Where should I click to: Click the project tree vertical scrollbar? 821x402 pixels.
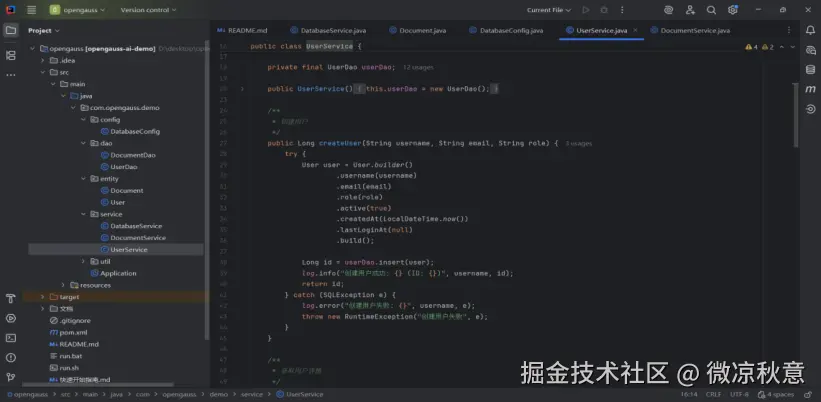pos(207,191)
